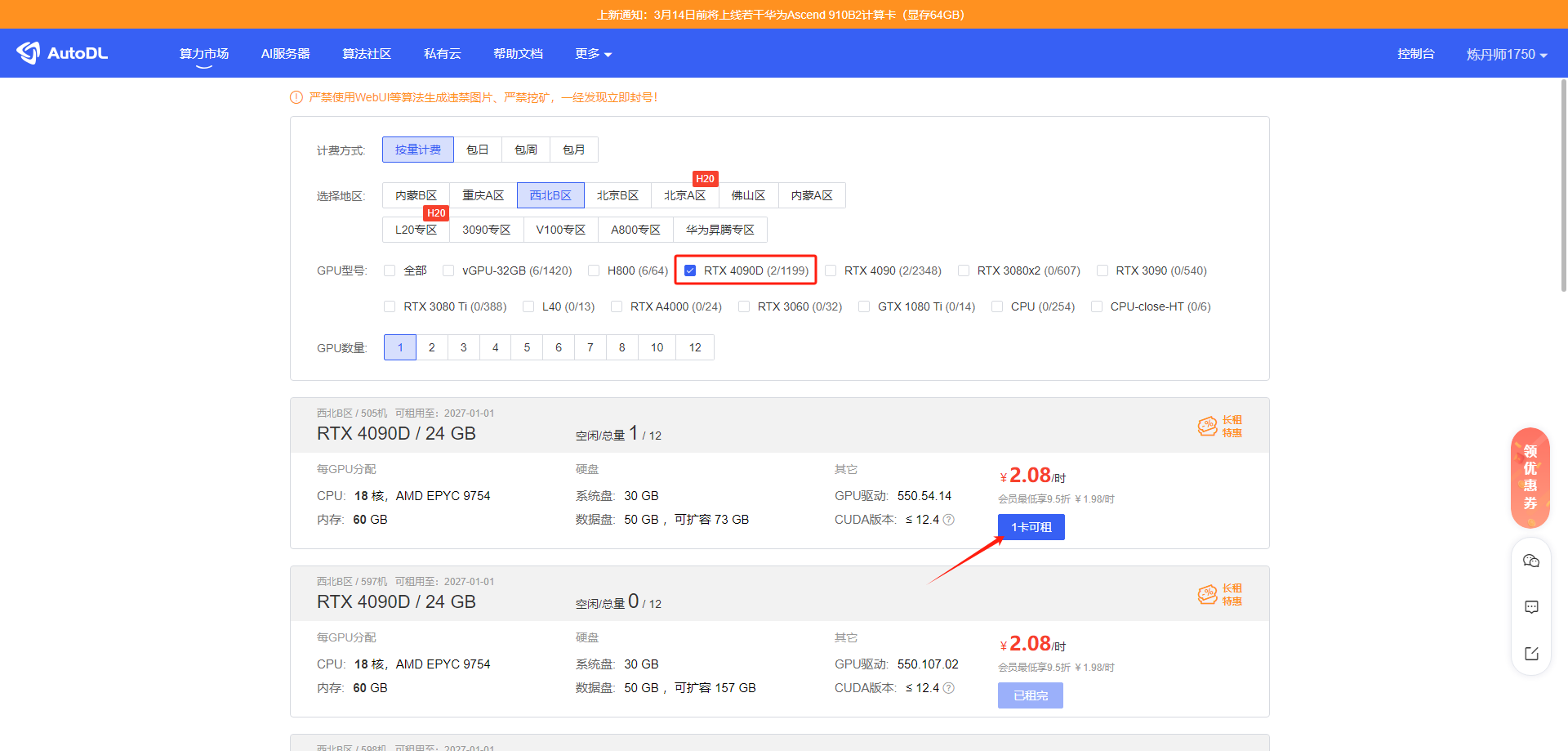Select 按量计费 billing mode
The image size is (1568, 751).
(418, 150)
